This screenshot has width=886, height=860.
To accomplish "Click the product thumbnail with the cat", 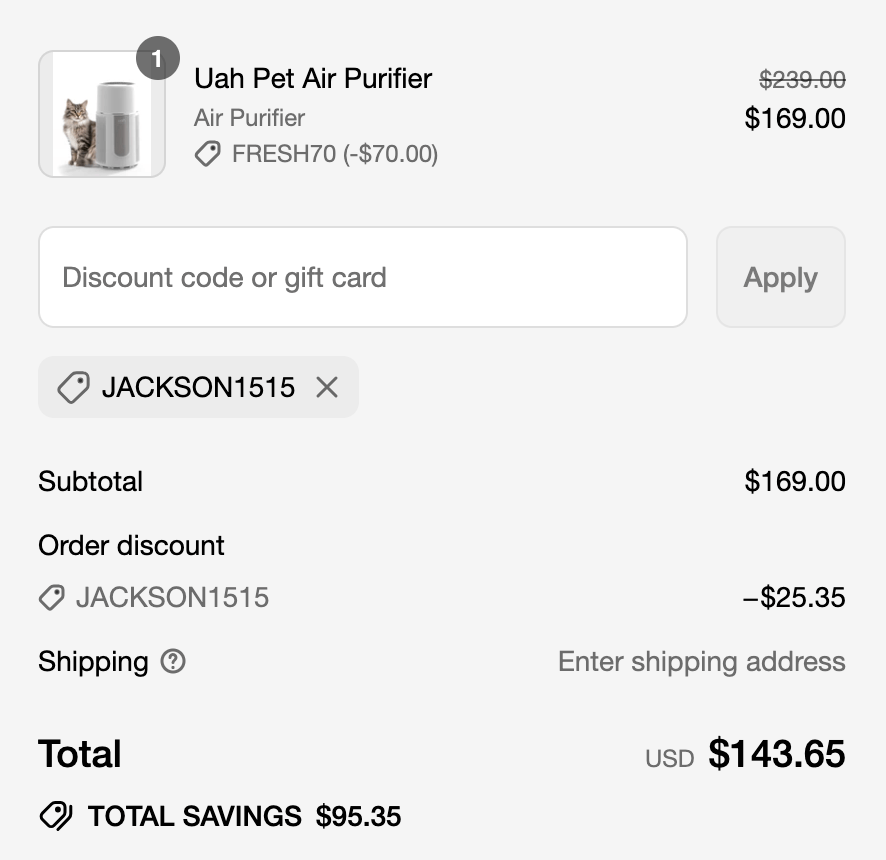I will coord(101,113).
